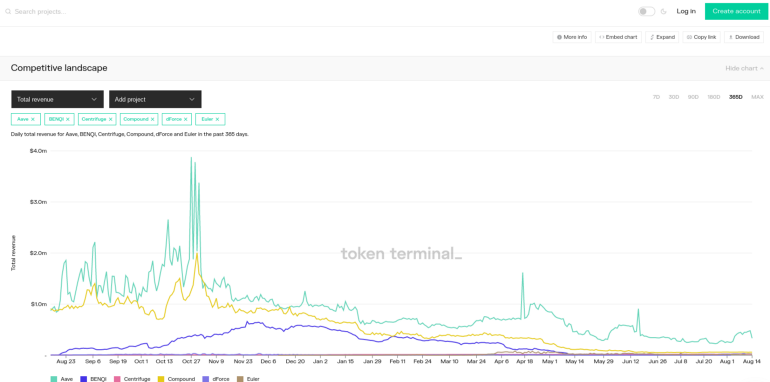Select the 7D time range

click(x=656, y=97)
